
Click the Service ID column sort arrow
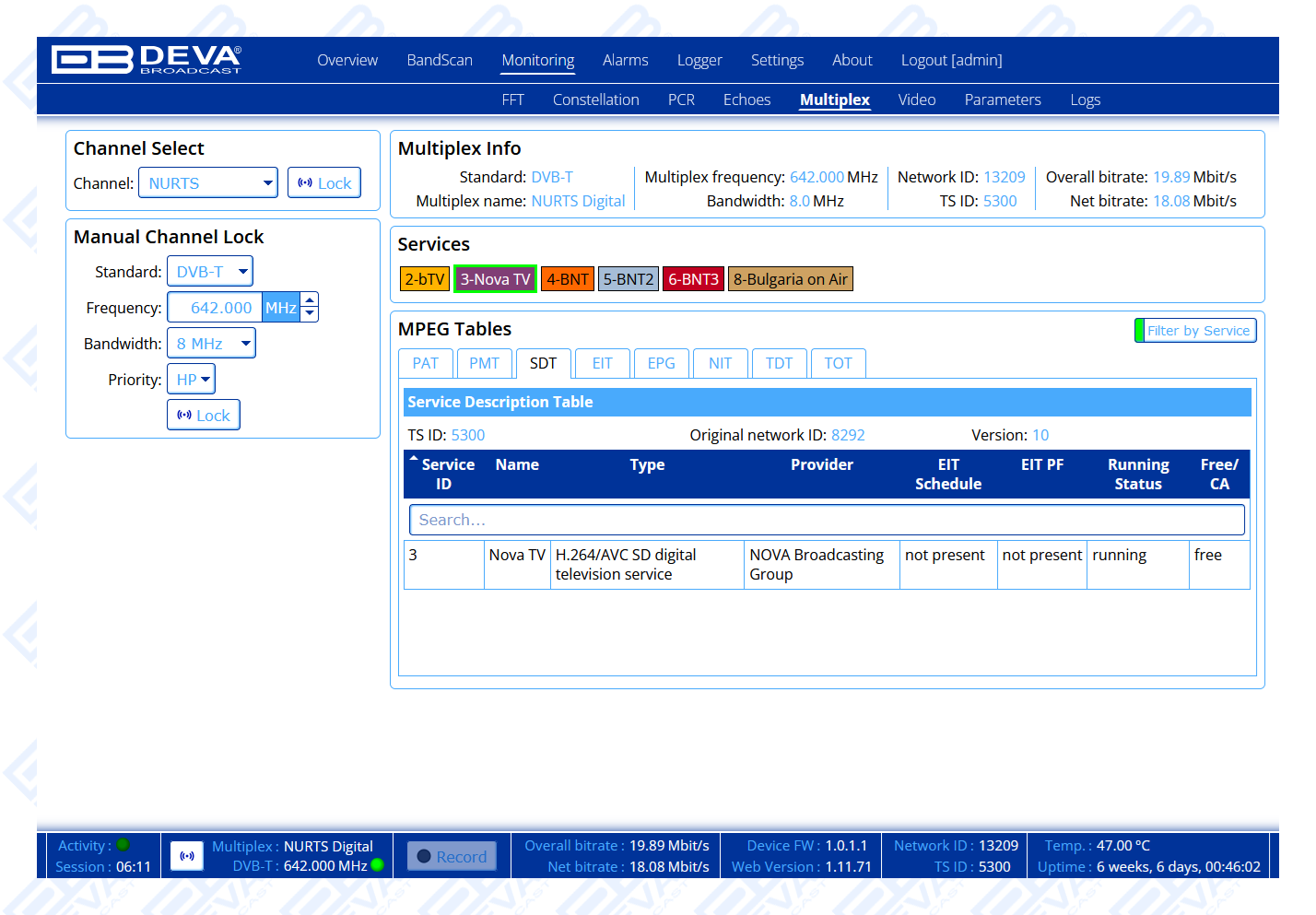(414, 458)
